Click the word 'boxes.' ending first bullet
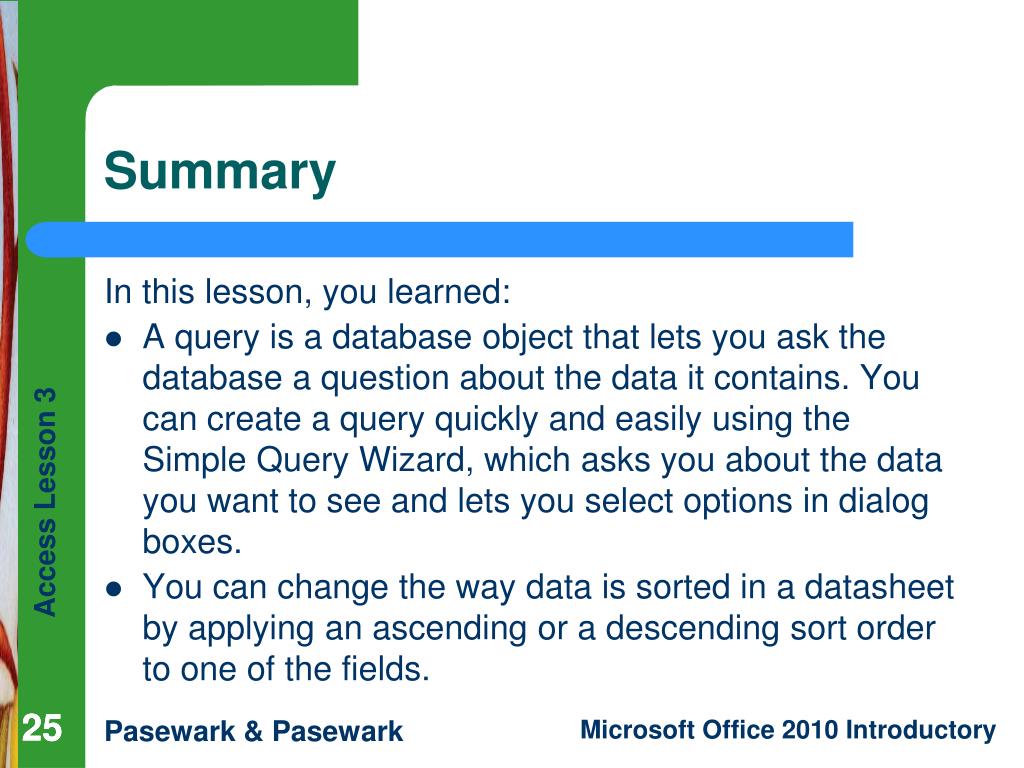 (x=192, y=542)
